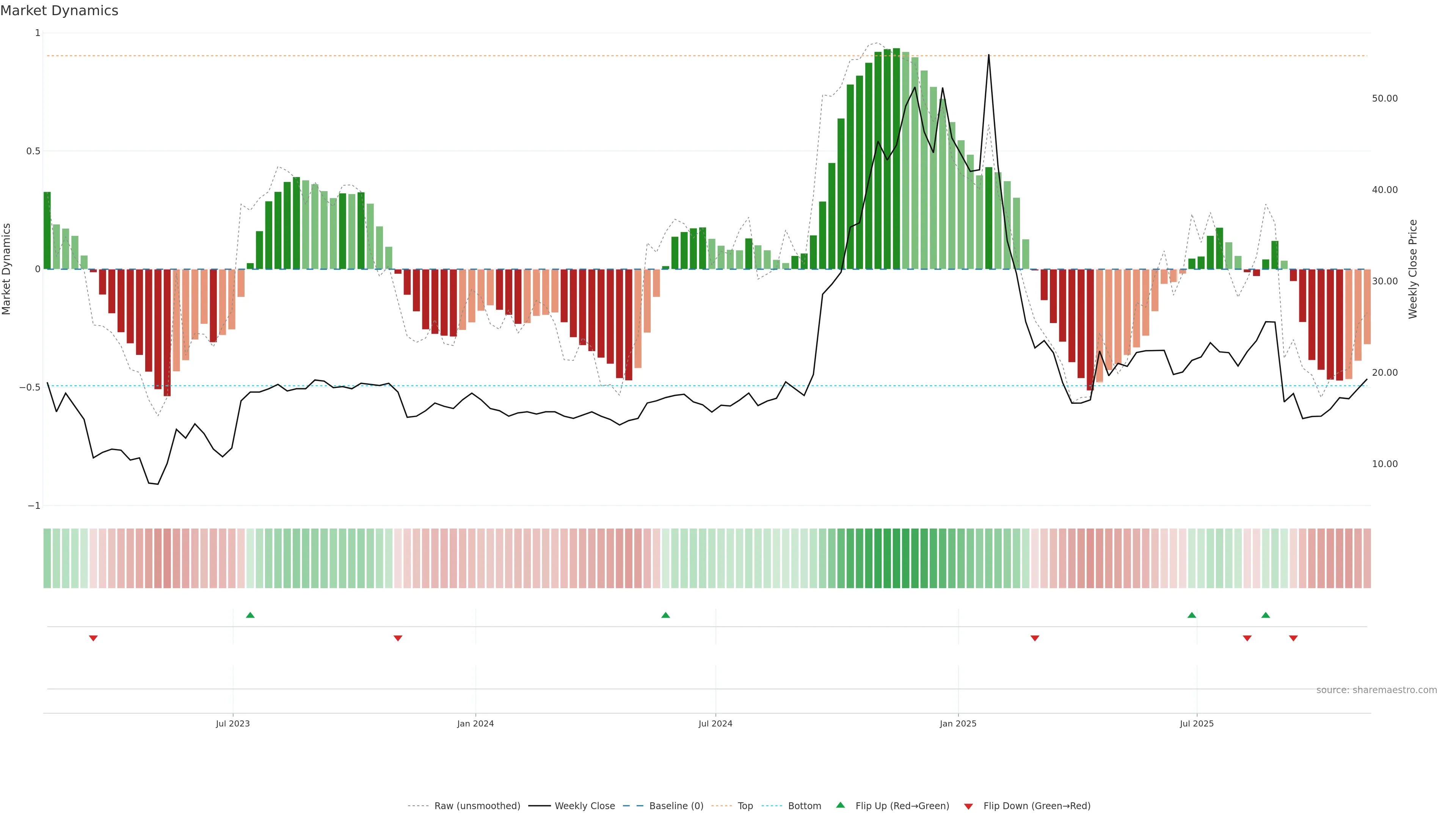Click the source: sharemaestro.com text
The width and height of the screenshot is (1456, 819).
1376,690
